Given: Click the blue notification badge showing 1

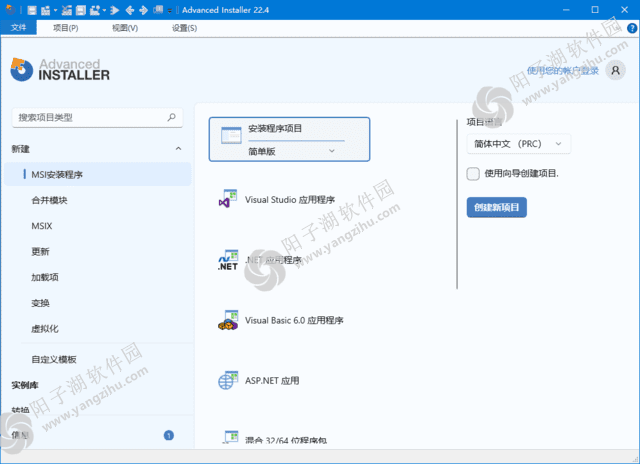Looking at the screenshot, I should click(x=169, y=435).
